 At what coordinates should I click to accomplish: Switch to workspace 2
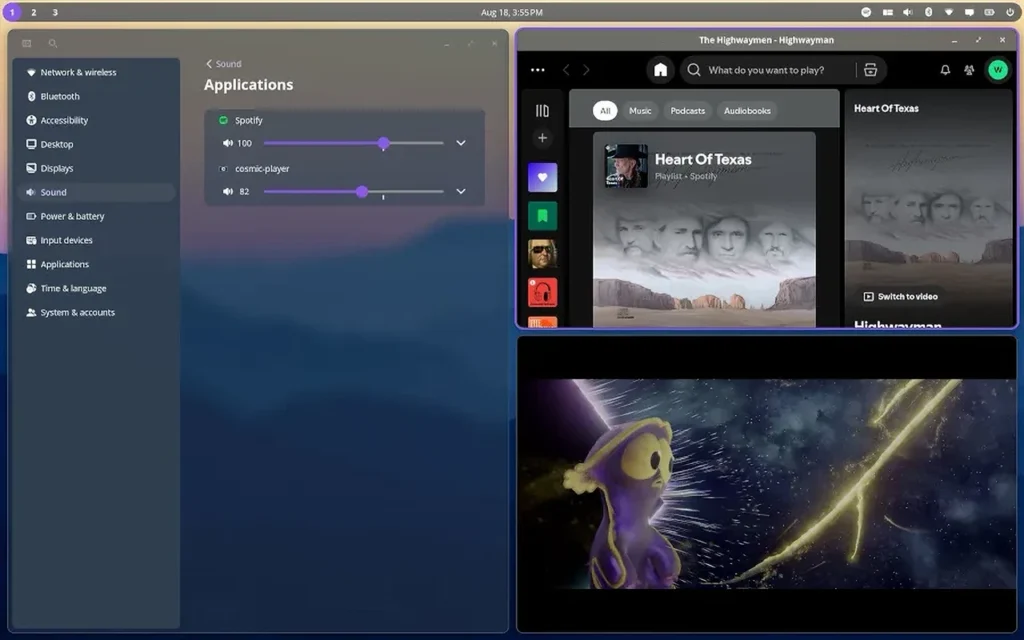pos(33,12)
